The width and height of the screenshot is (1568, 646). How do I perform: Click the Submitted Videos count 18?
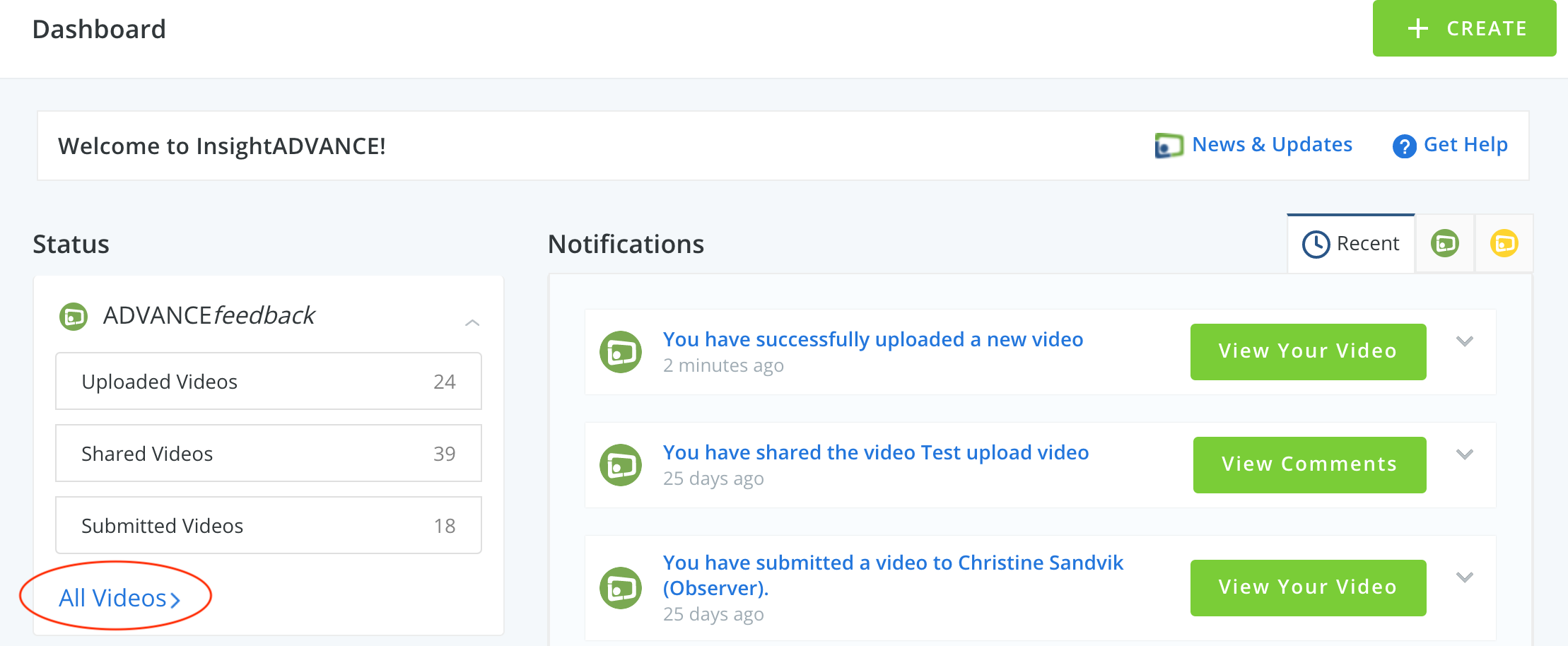click(445, 526)
